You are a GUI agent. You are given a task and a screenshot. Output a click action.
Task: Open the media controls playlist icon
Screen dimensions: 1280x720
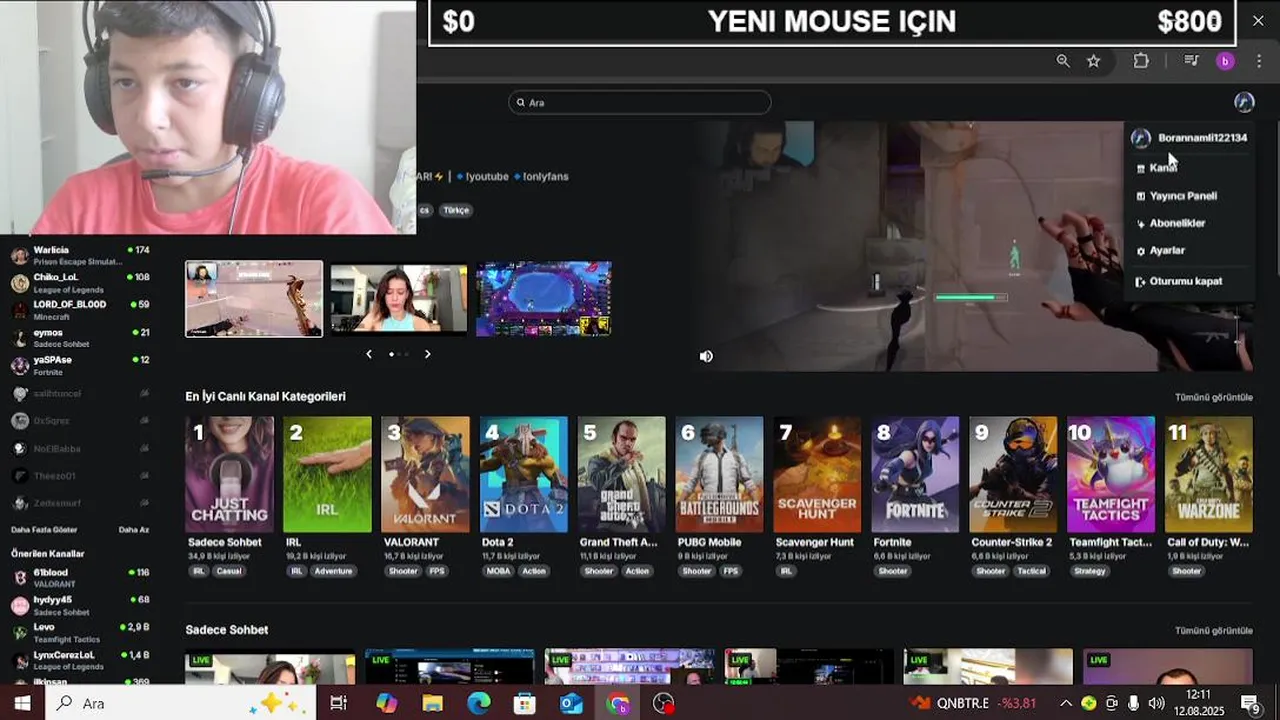pyautogui.click(x=1191, y=61)
